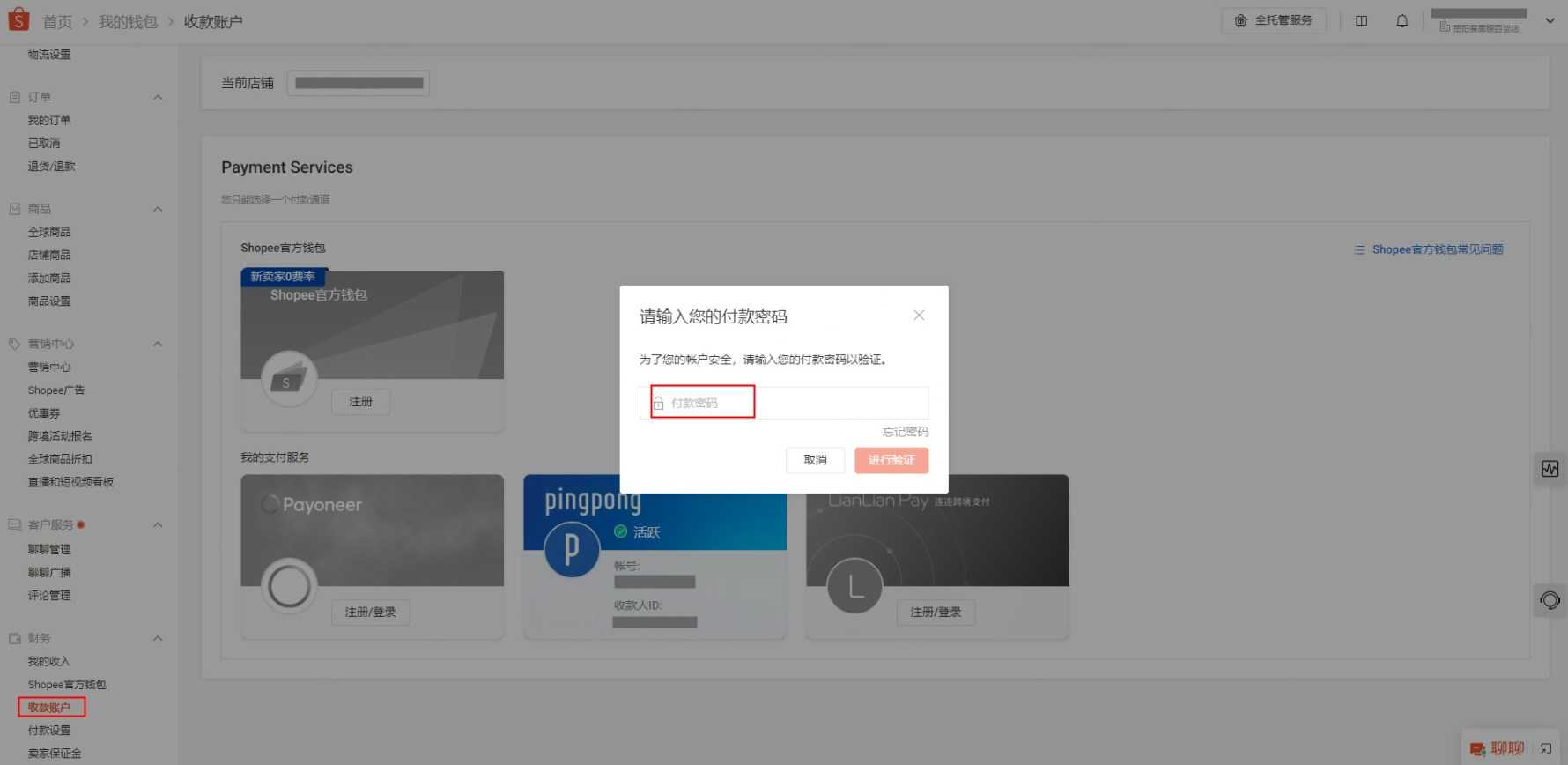Open 付款设置 in sidebar
1568x765 pixels.
(x=49, y=730)
